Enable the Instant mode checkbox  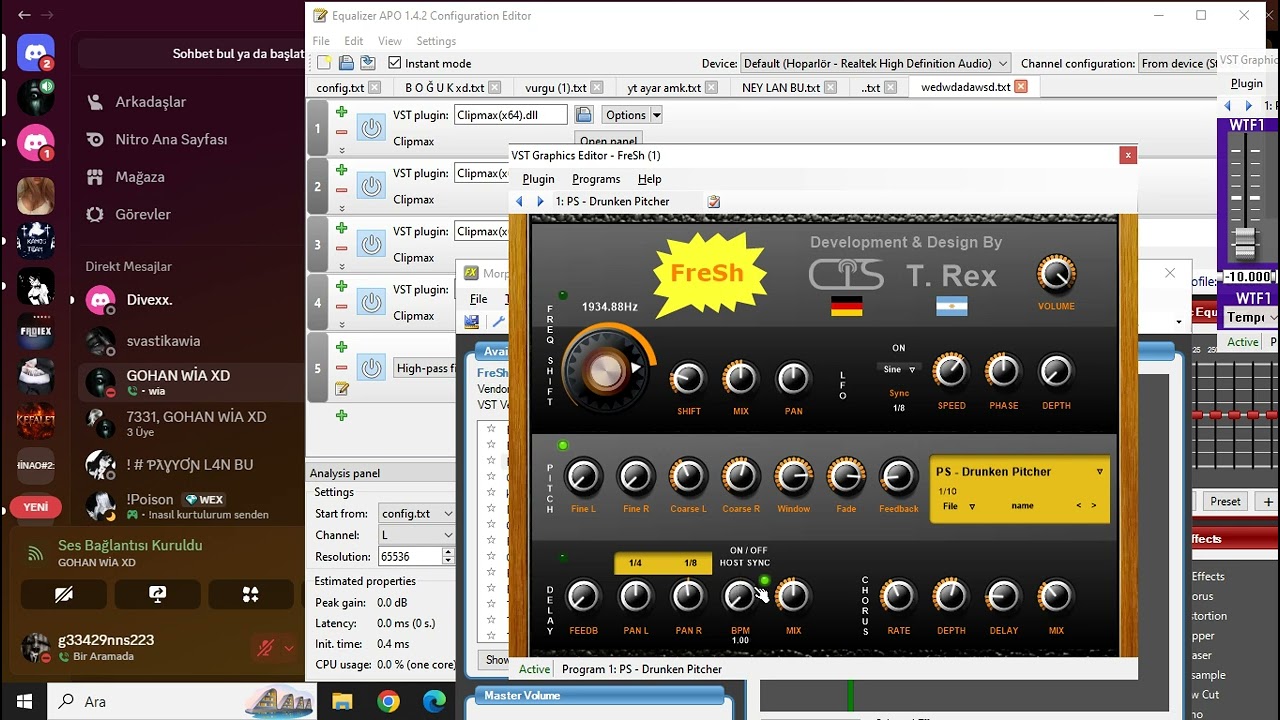coord(395,63)
